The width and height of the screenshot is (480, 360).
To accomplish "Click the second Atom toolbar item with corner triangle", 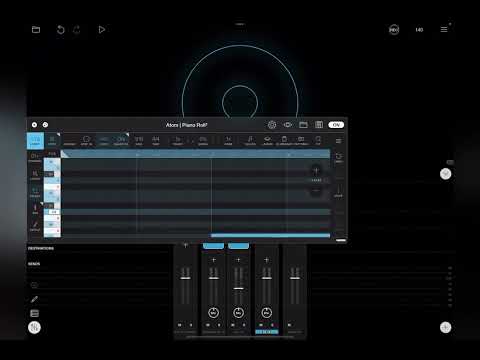I will coord(52,141).
